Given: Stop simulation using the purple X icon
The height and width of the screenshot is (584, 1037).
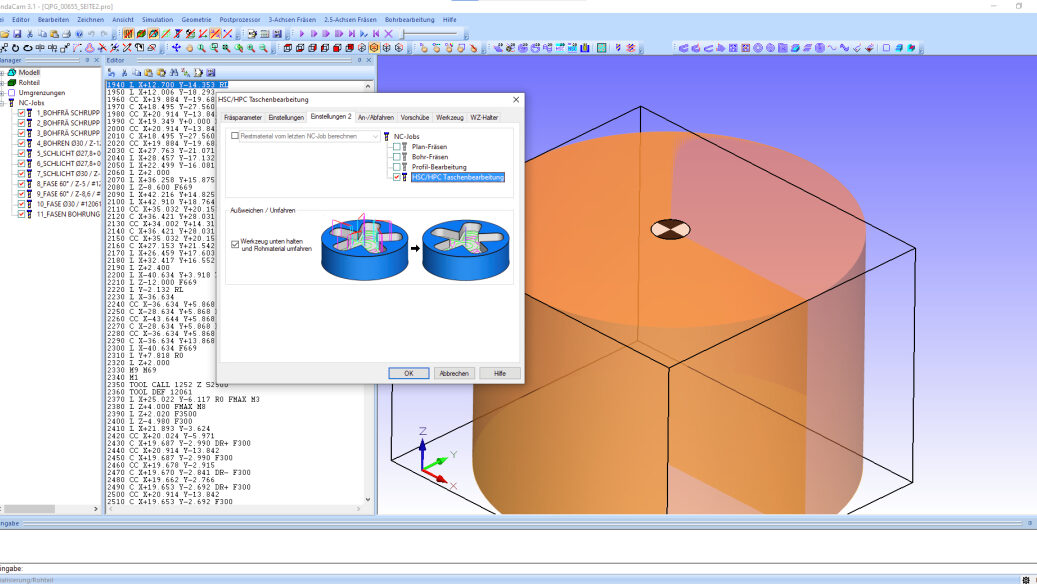Looking at the screenshot, I should pyautogui.click(x=389, y=34).
